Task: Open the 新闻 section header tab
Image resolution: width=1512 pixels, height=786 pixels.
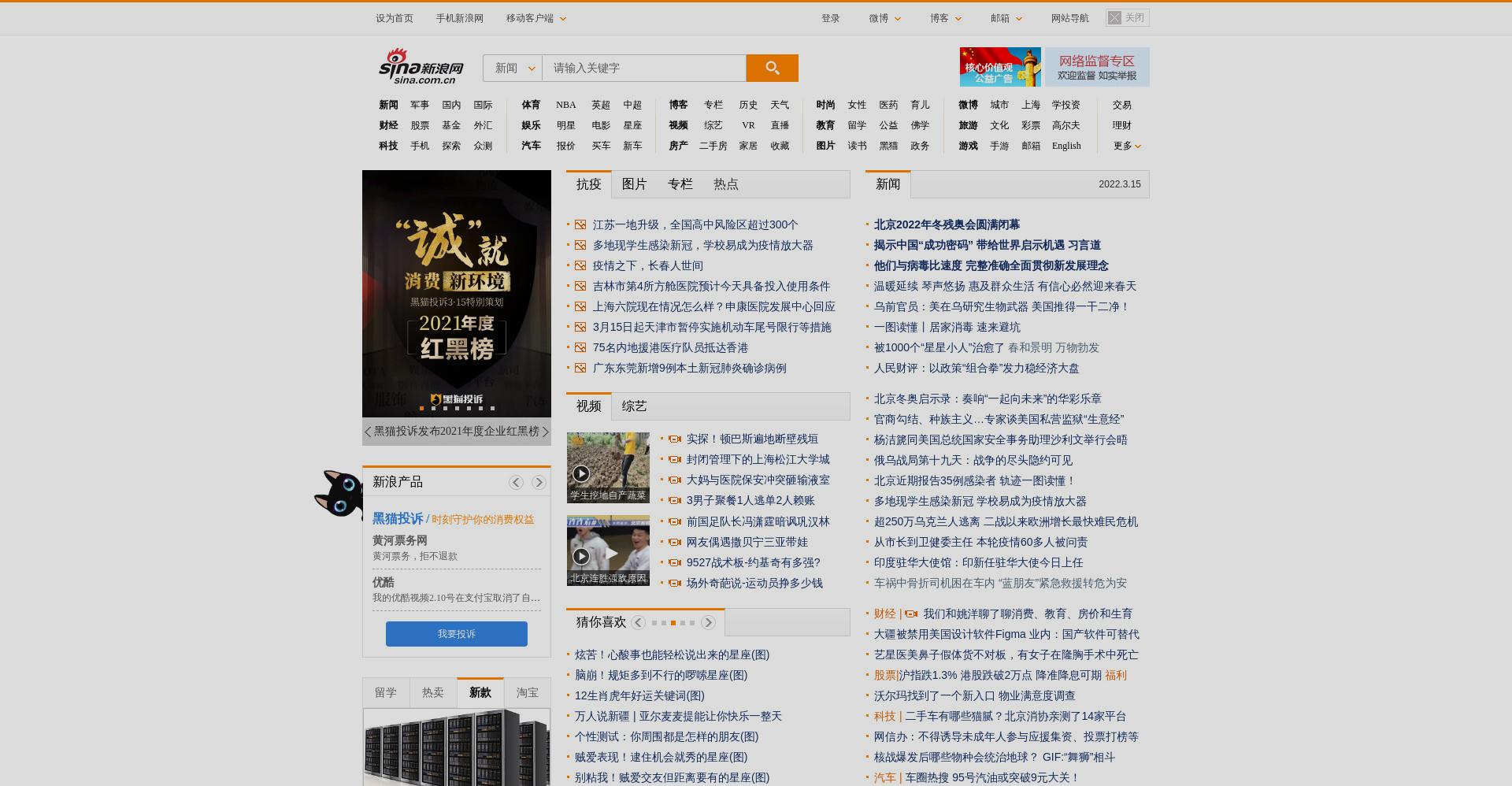Action: [x=888, y=184]
